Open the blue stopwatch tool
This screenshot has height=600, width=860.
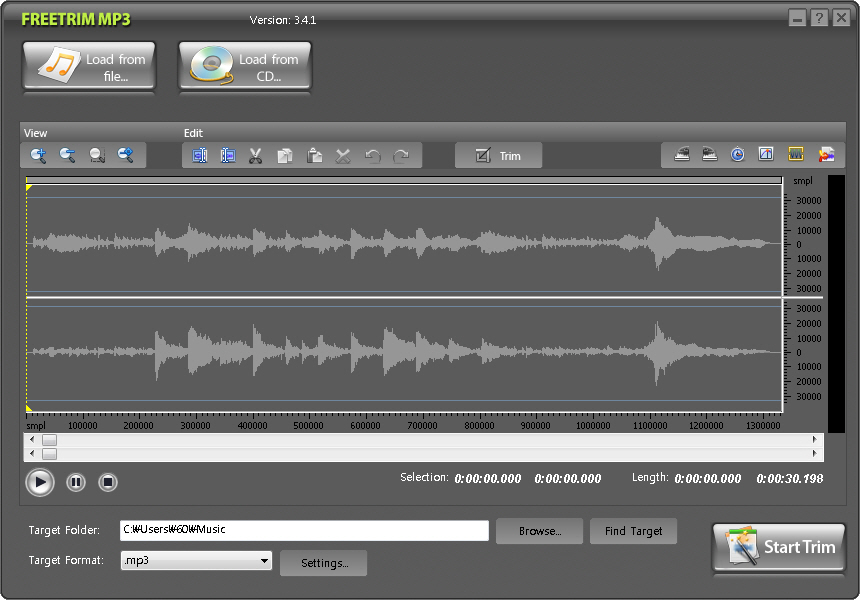pos(738,155)
